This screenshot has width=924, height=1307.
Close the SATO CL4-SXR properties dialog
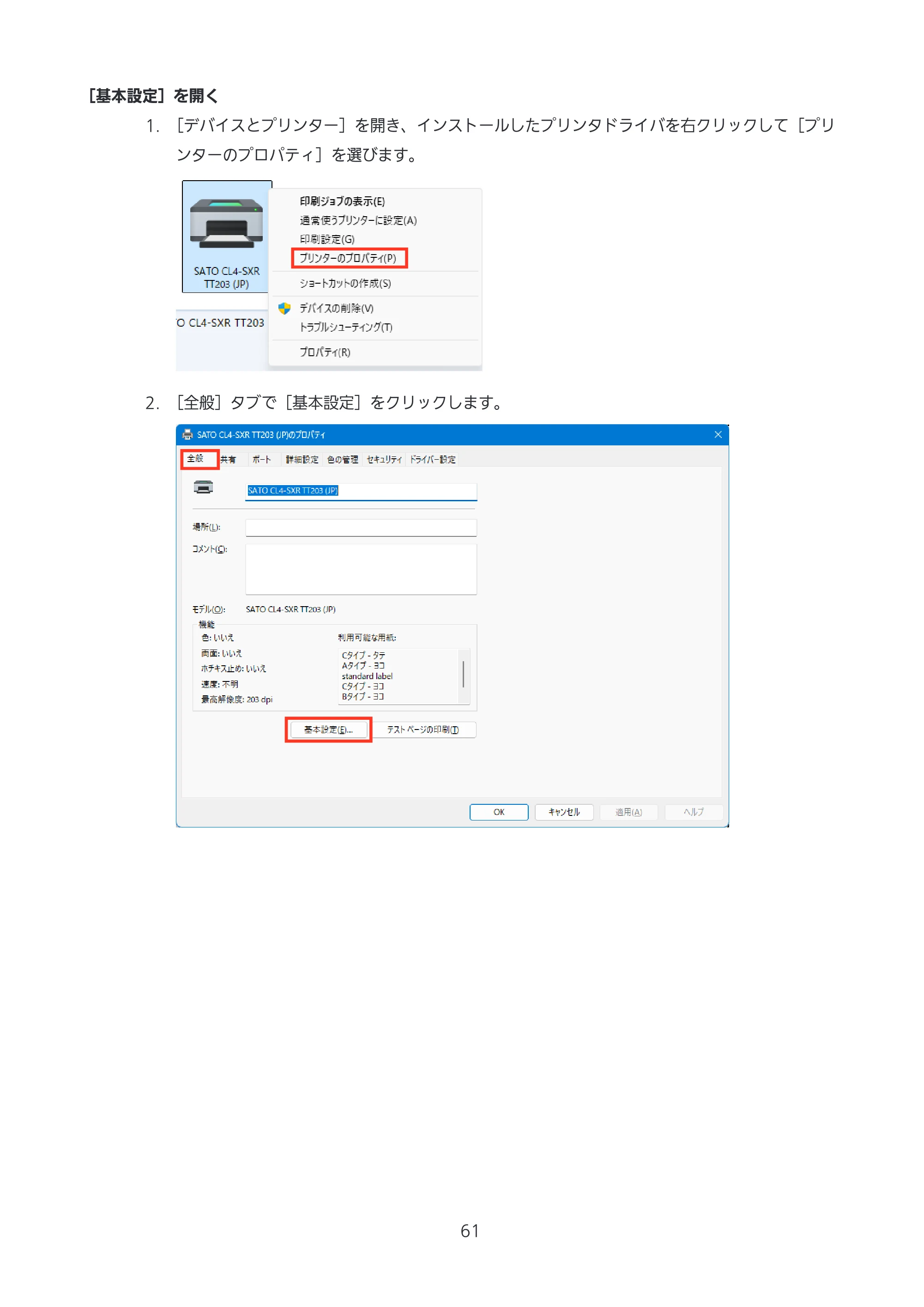(718, 435)
